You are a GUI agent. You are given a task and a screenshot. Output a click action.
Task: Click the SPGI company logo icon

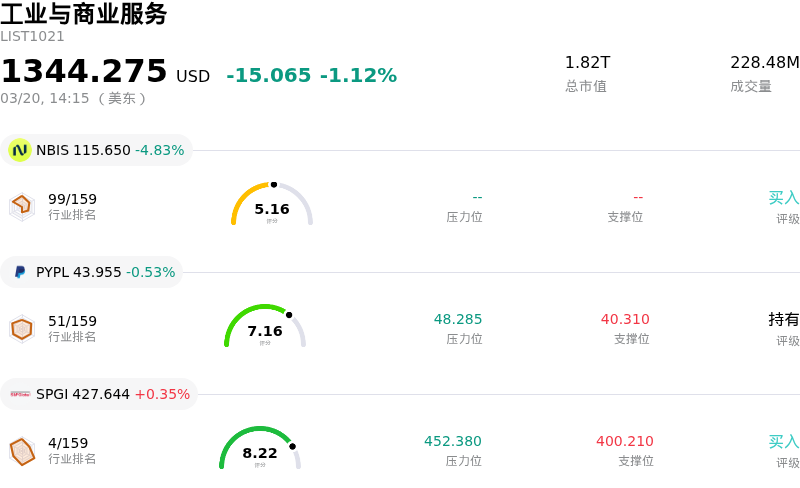[20, 394]
